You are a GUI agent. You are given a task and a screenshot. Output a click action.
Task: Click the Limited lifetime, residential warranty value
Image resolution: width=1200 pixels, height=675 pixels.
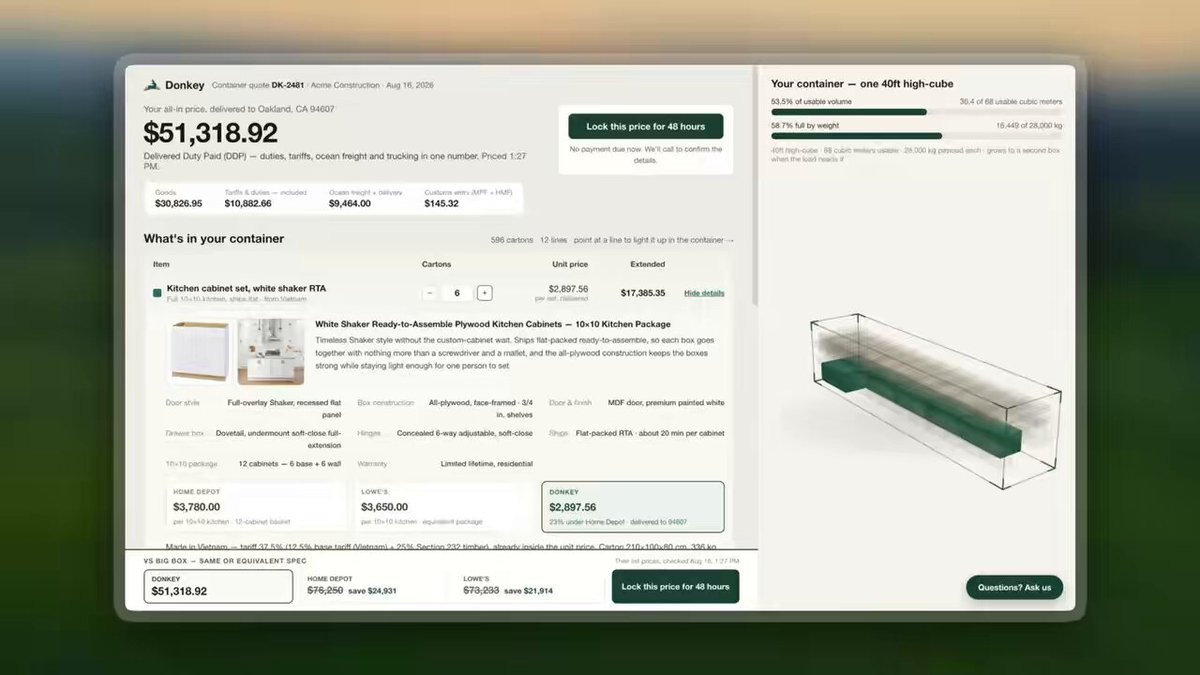(486, 464)
